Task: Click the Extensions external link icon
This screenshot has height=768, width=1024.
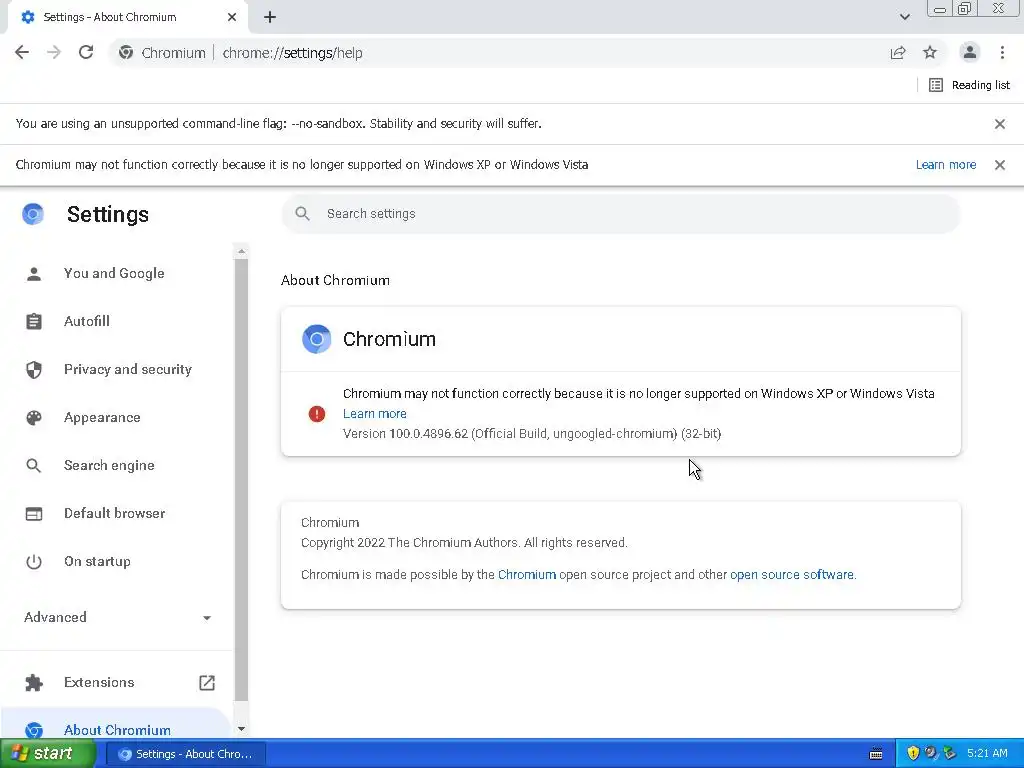Action: pyautogui.click(x=206, y=682)
